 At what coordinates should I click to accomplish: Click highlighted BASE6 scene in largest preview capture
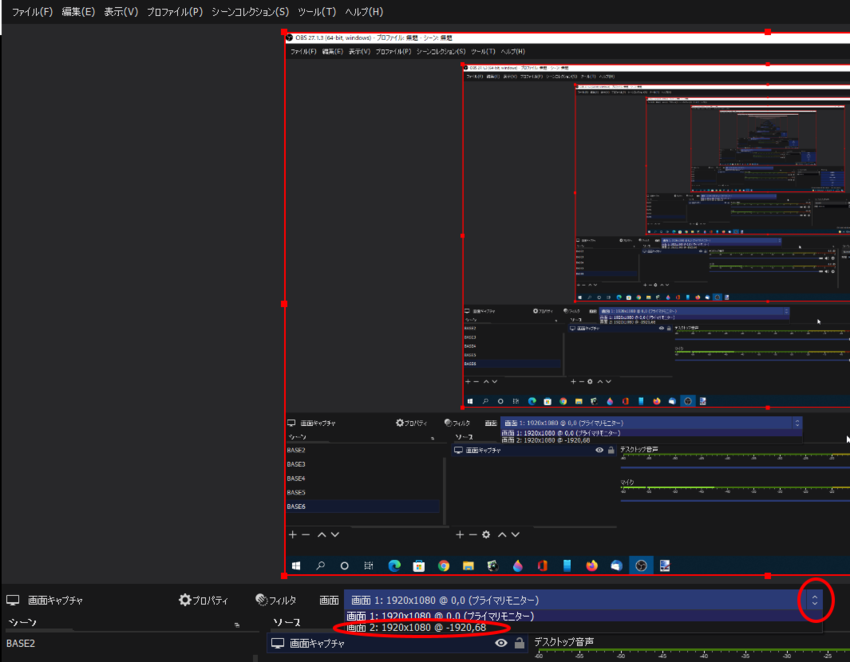tap(363, 506)
